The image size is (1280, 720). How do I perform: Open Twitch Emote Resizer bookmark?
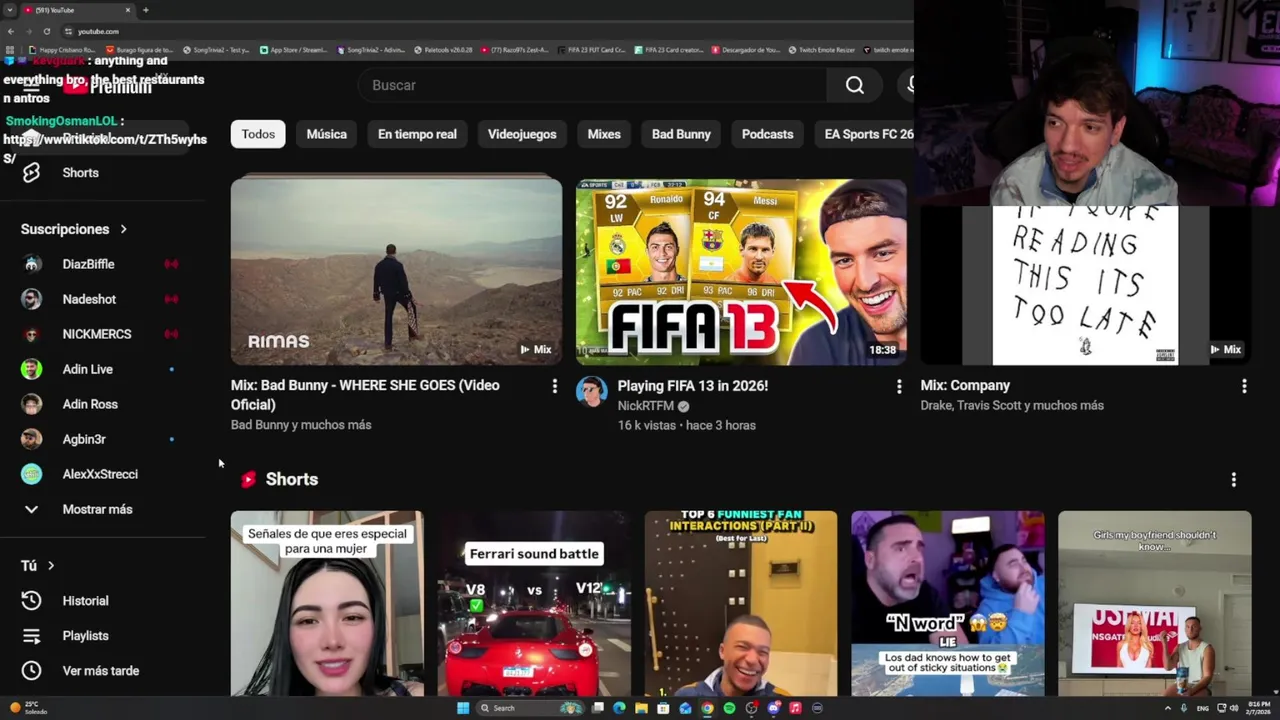click(x=821, y=49)
